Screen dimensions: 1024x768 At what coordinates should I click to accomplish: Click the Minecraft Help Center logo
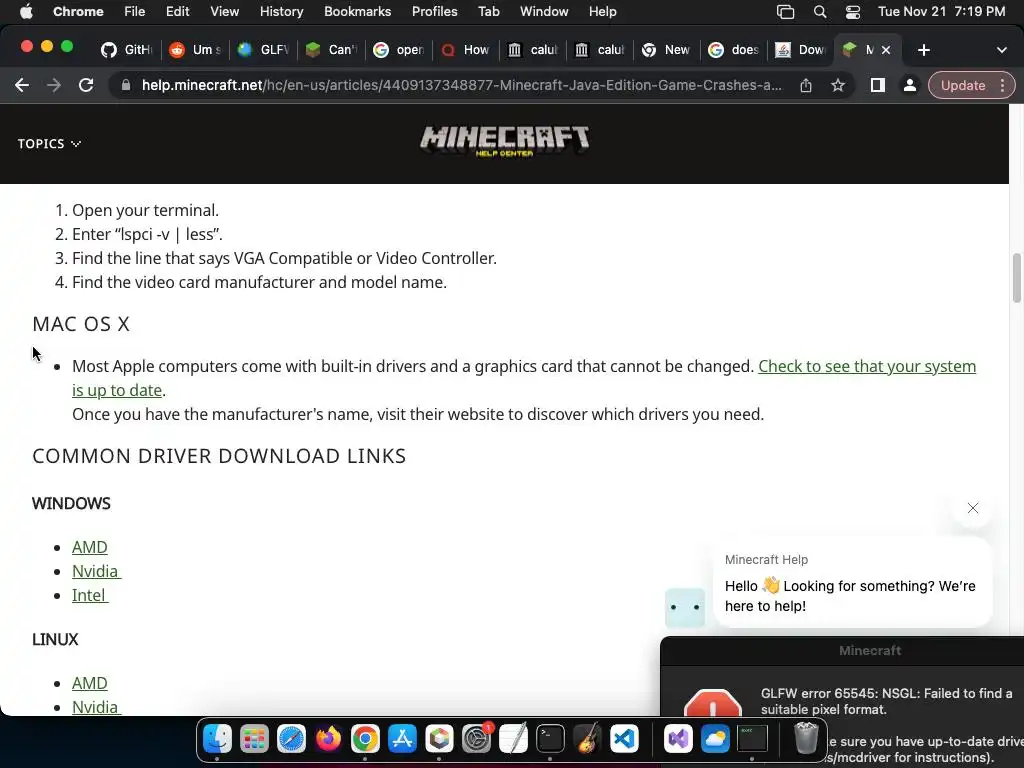click(504, 141)
